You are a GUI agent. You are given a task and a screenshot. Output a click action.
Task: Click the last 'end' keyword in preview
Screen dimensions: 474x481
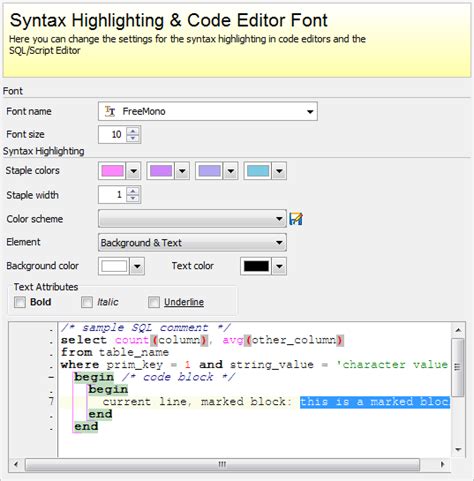tap(86, 426)
